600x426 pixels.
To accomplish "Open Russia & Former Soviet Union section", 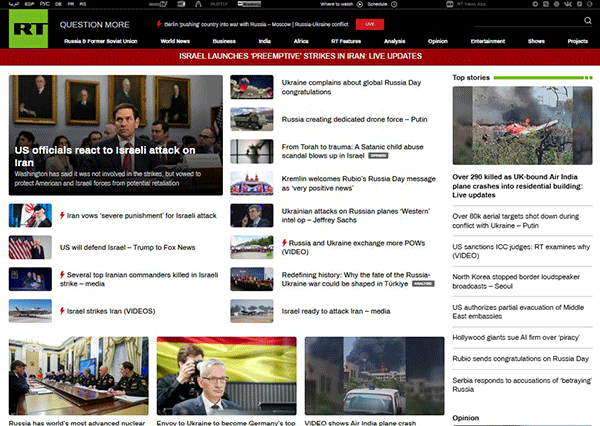I will tap(101, 41).
